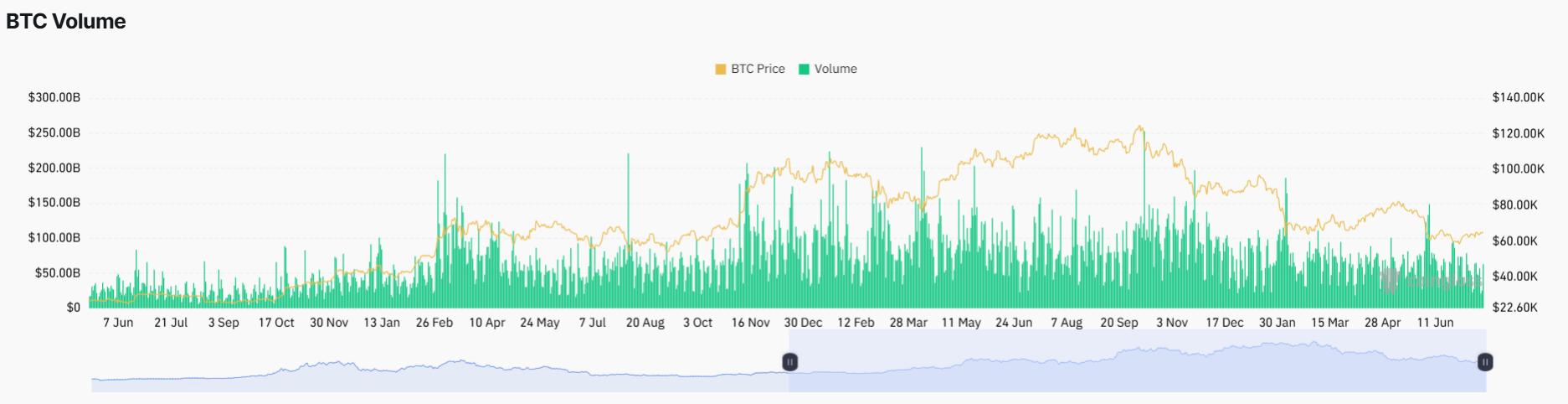Click the 30 Nov date label

329,323
